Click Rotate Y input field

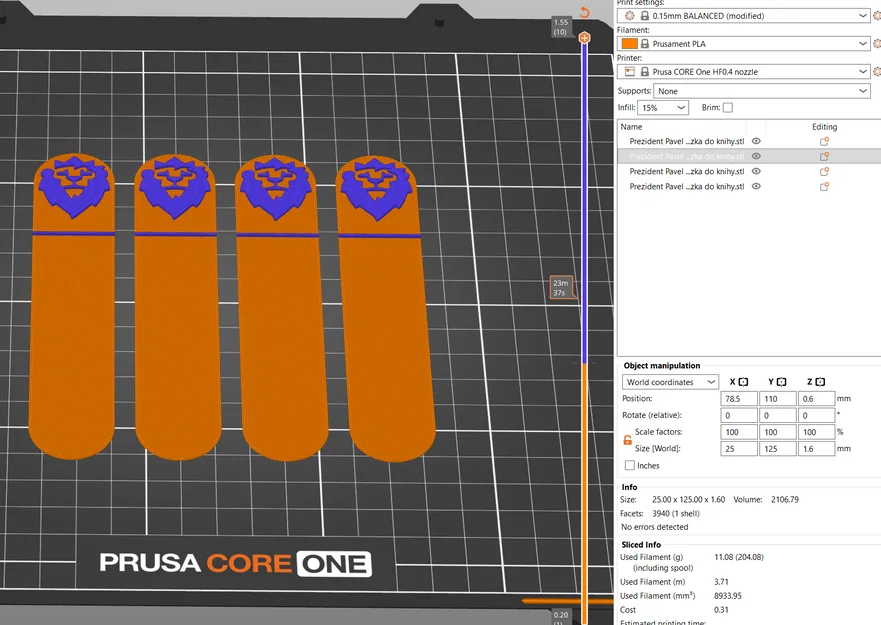(778, 415)
